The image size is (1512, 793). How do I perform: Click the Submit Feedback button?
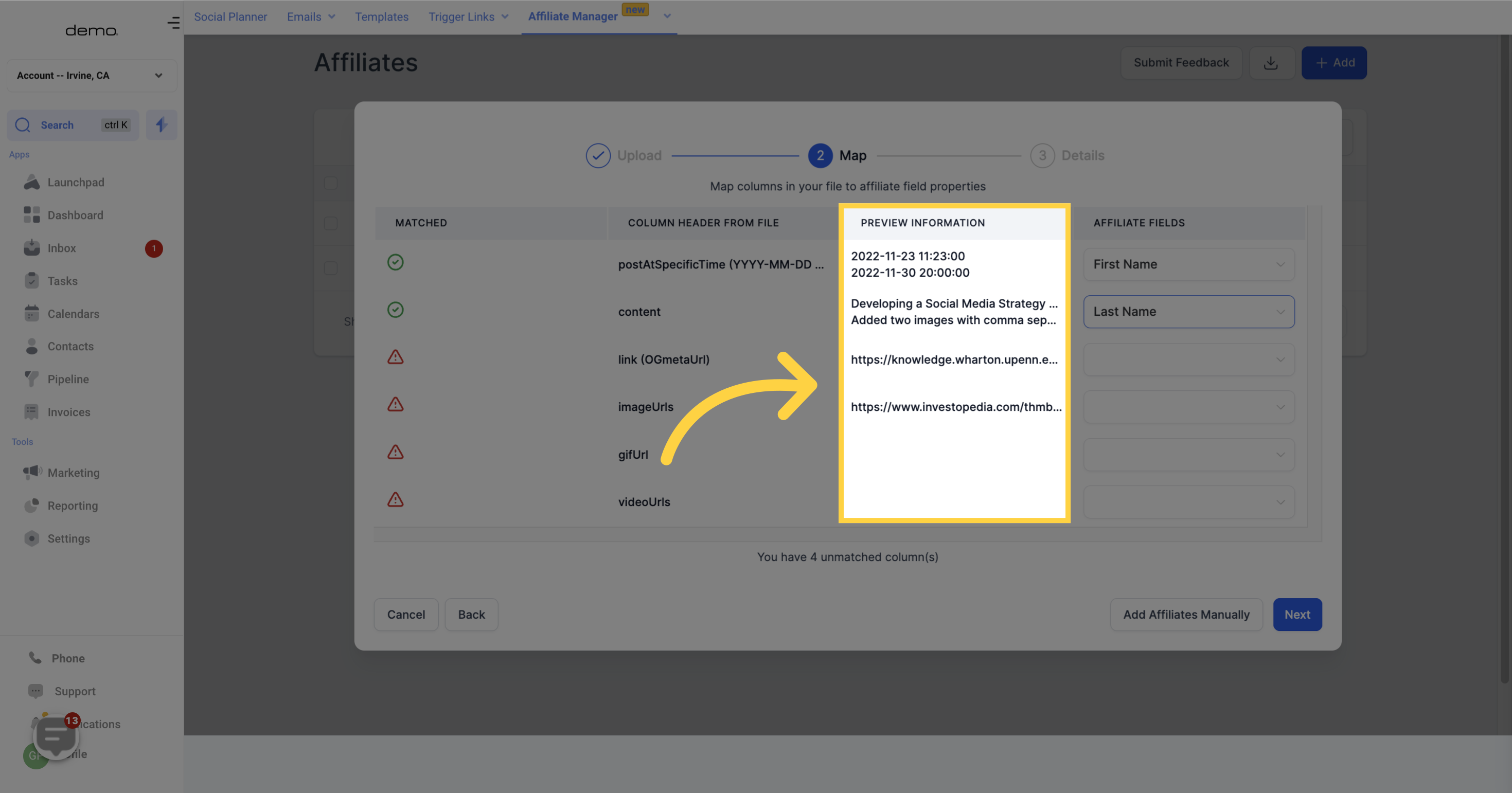tap(1181, 63)
